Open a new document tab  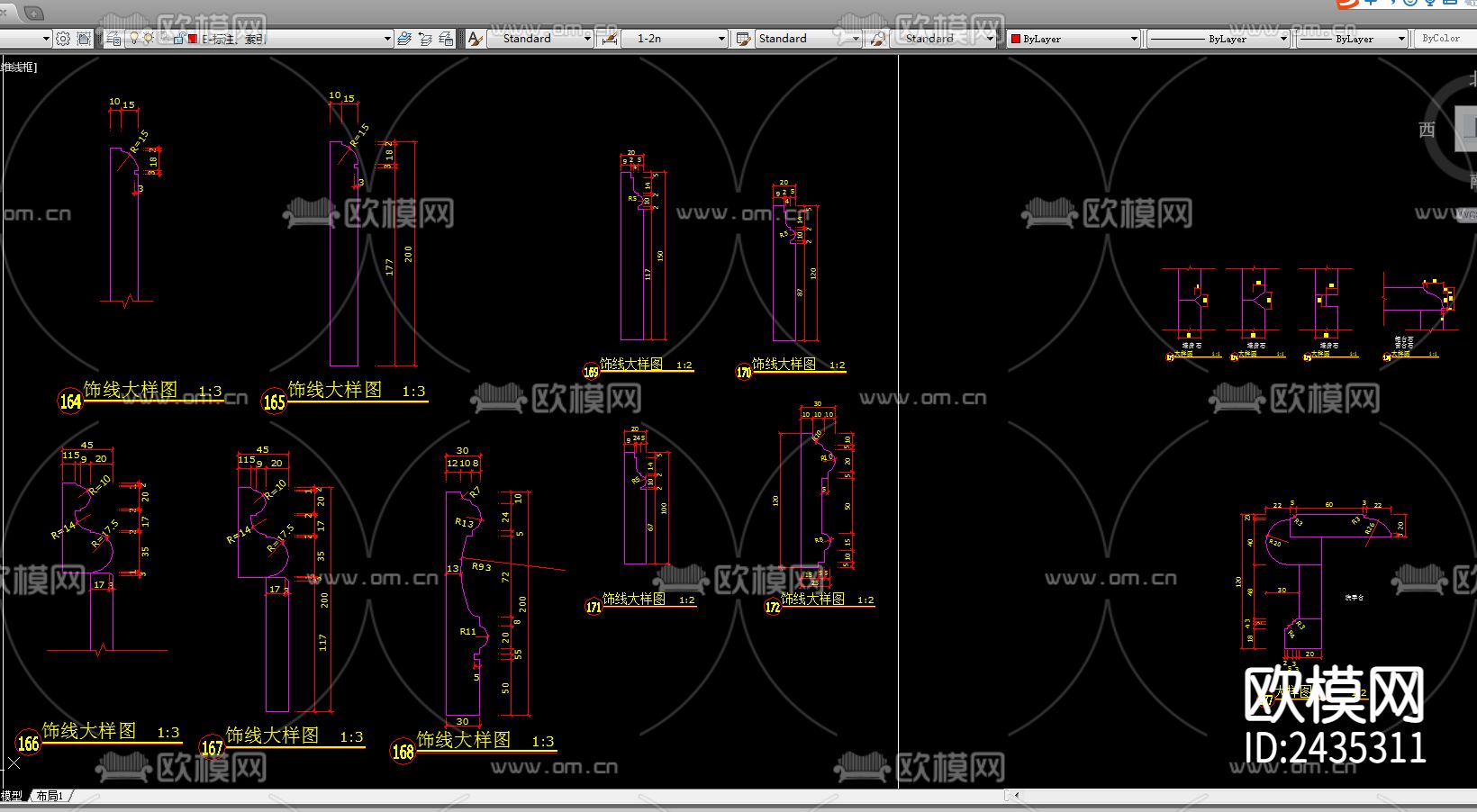tap(34, 14)
